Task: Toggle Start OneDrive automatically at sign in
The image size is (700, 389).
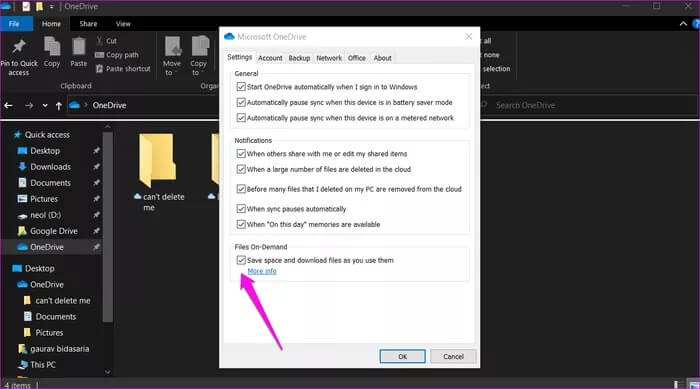Action: pos(241,87)
